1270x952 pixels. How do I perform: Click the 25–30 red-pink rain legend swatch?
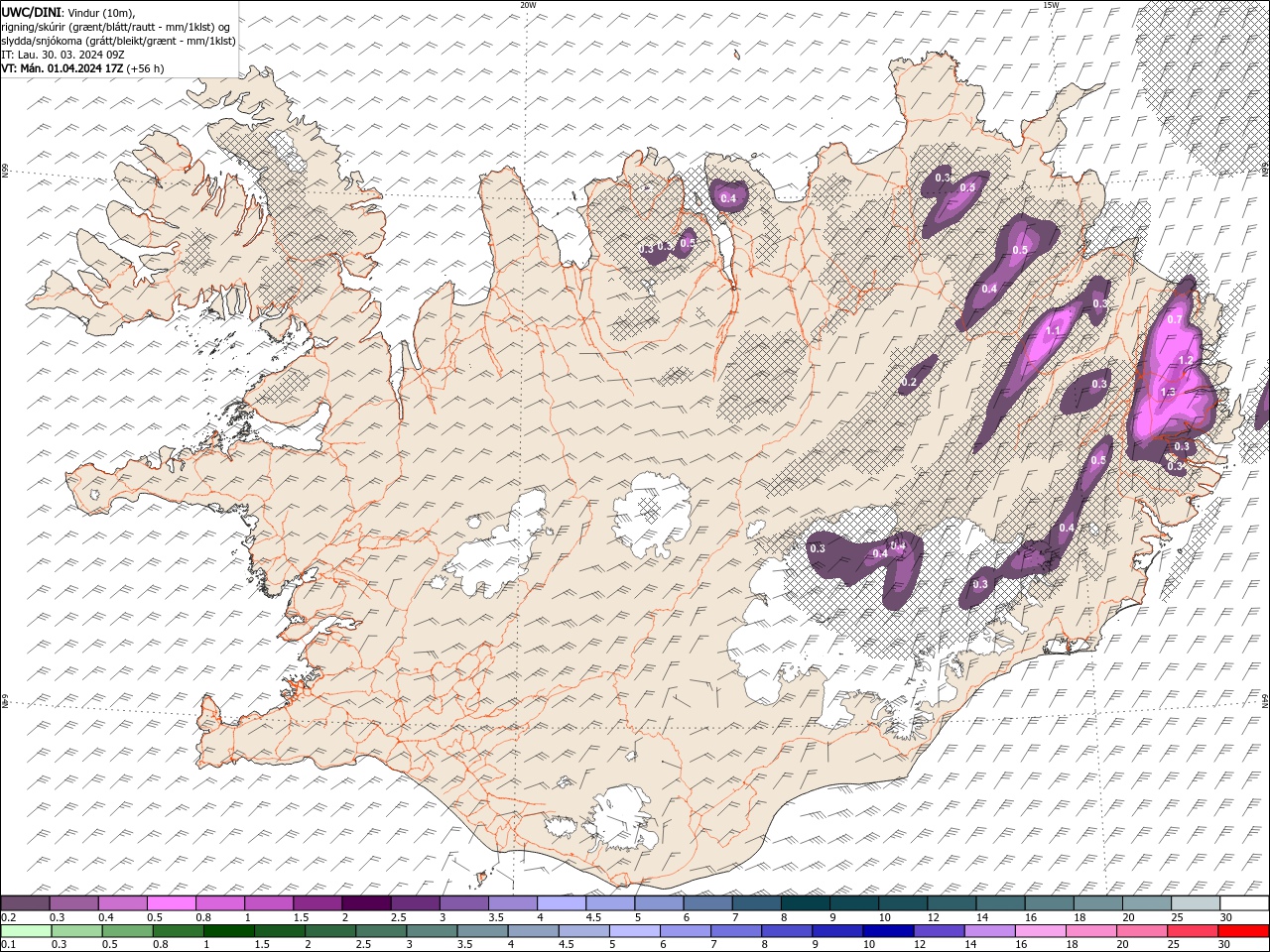tap(1192, 931)
